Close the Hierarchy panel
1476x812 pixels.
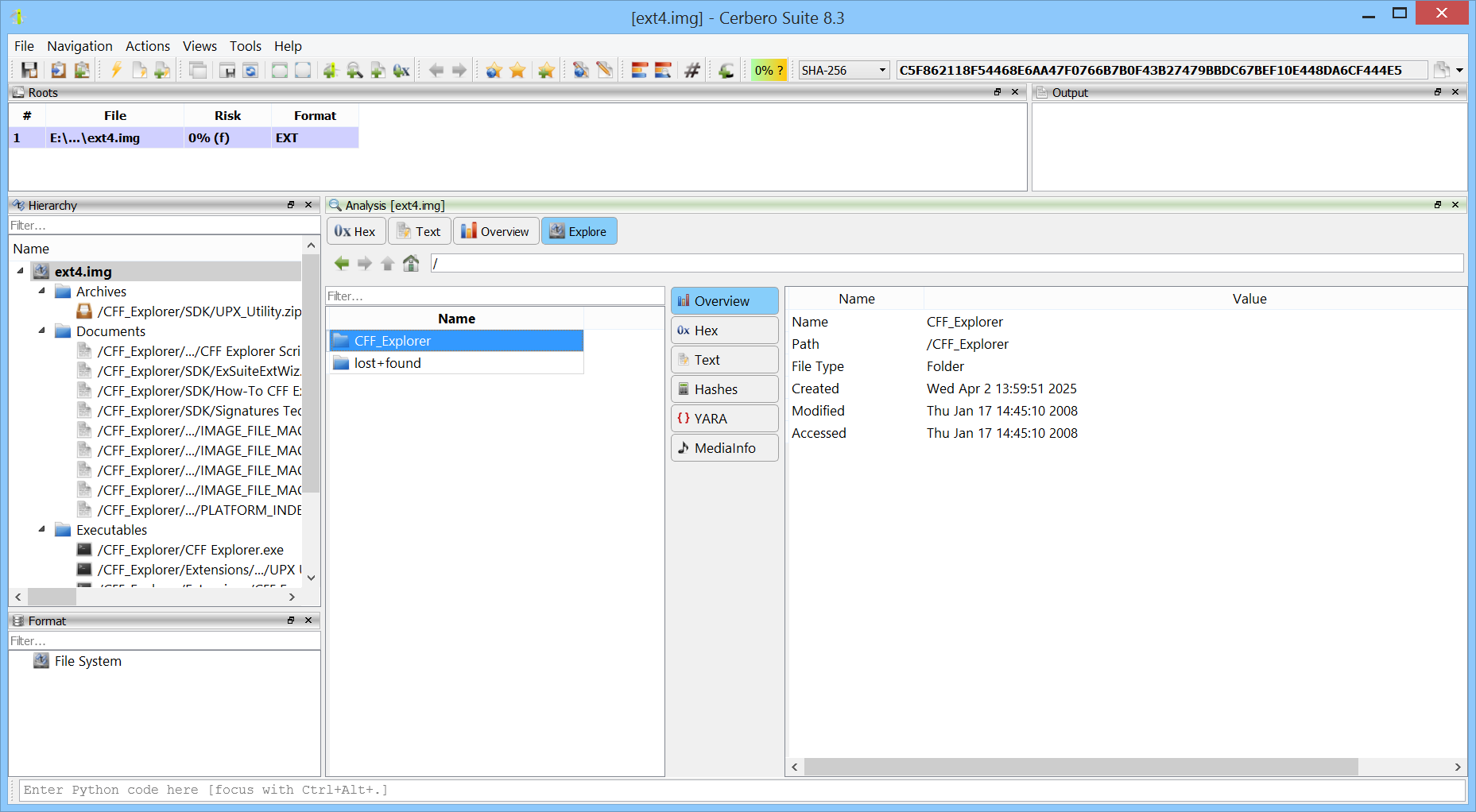[309, 205]
